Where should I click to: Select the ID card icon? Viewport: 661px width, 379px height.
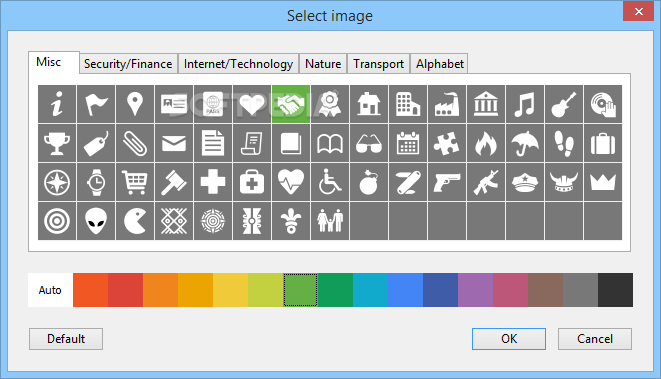(174, 104)
